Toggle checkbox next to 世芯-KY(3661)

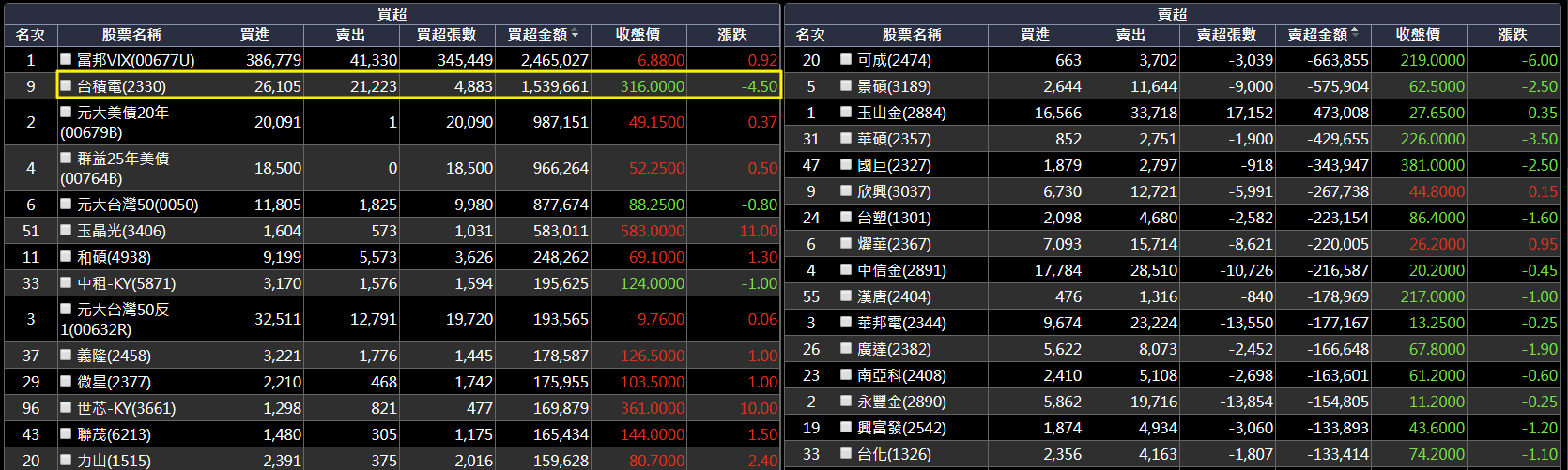coord(66,407)
